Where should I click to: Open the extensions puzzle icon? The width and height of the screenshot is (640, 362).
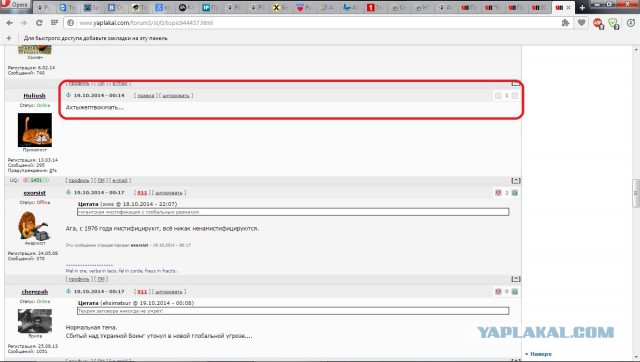[x=565, y=23]
